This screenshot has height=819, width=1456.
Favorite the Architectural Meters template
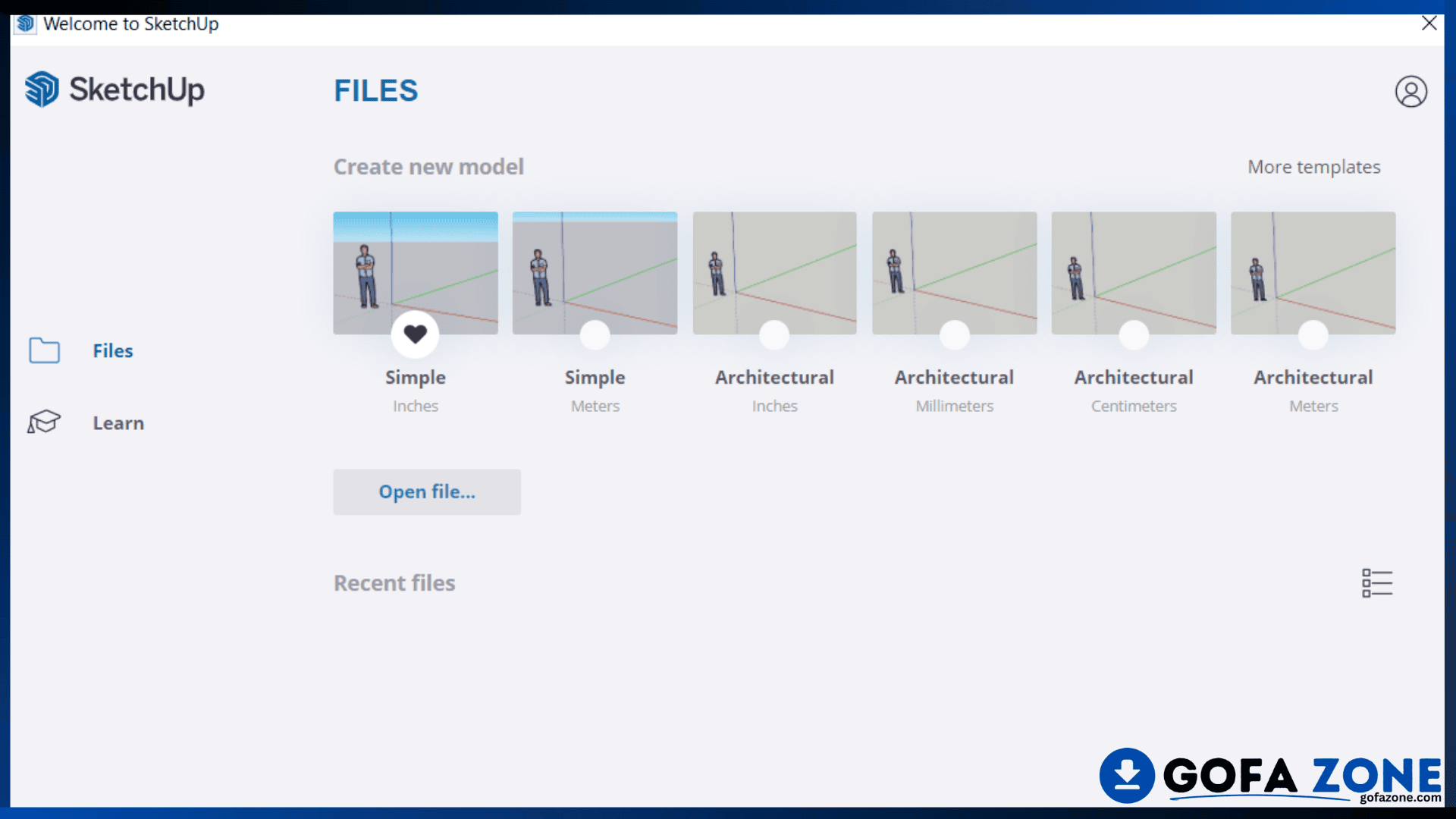pos(1313,334)
